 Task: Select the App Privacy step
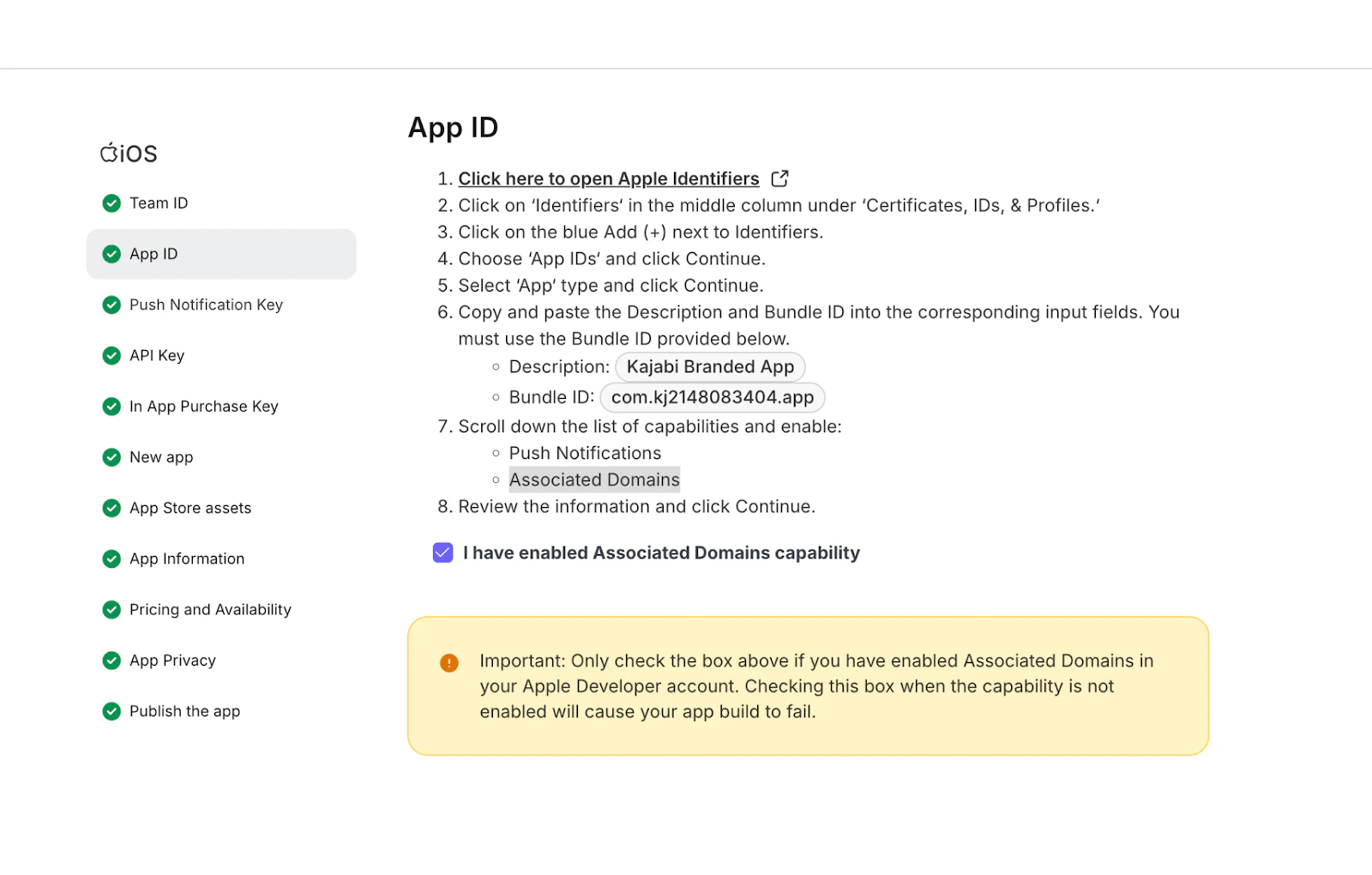171,661
